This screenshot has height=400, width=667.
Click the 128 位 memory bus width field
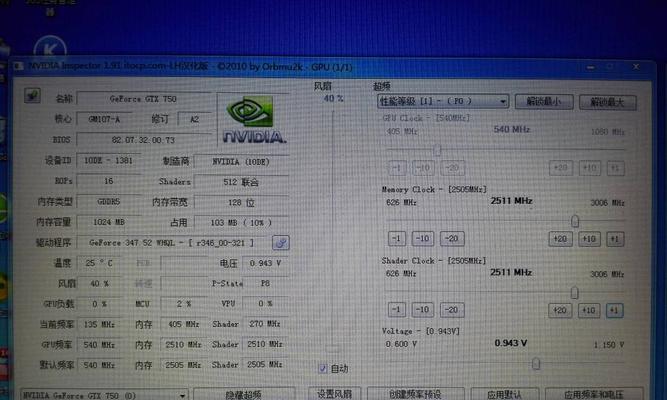pos(241,203)
